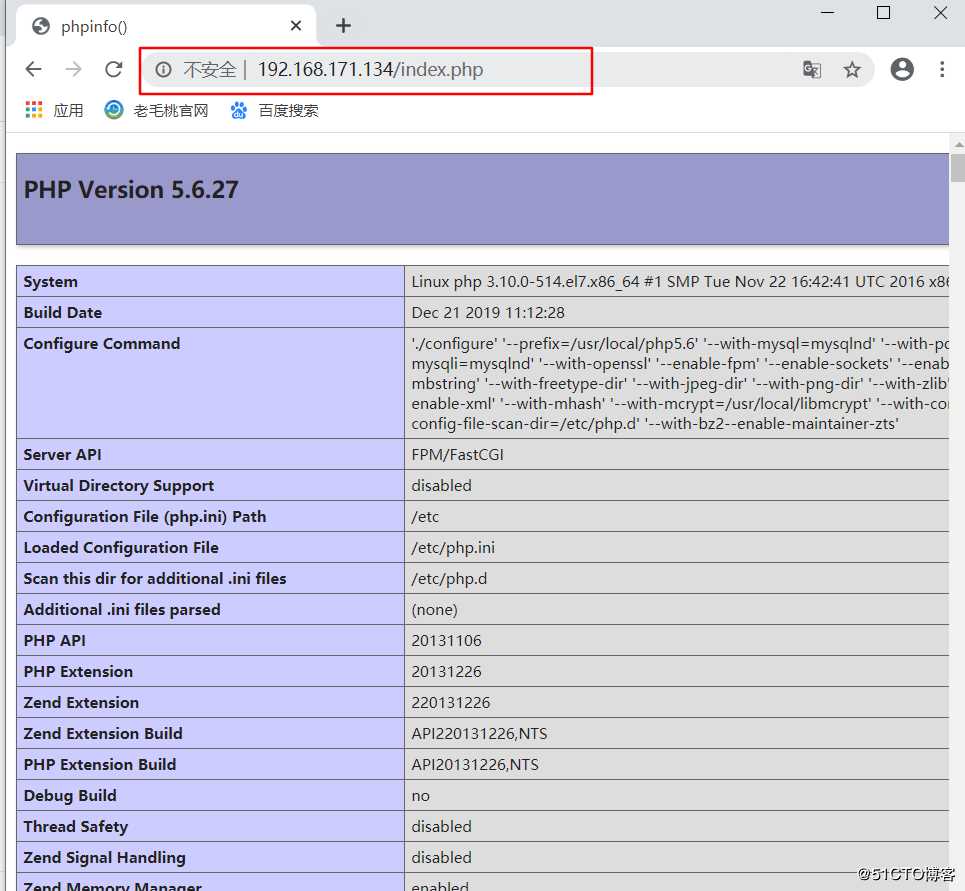Open the Google Translate page icon
The image size is (965, 891).
tap(812, 70)
